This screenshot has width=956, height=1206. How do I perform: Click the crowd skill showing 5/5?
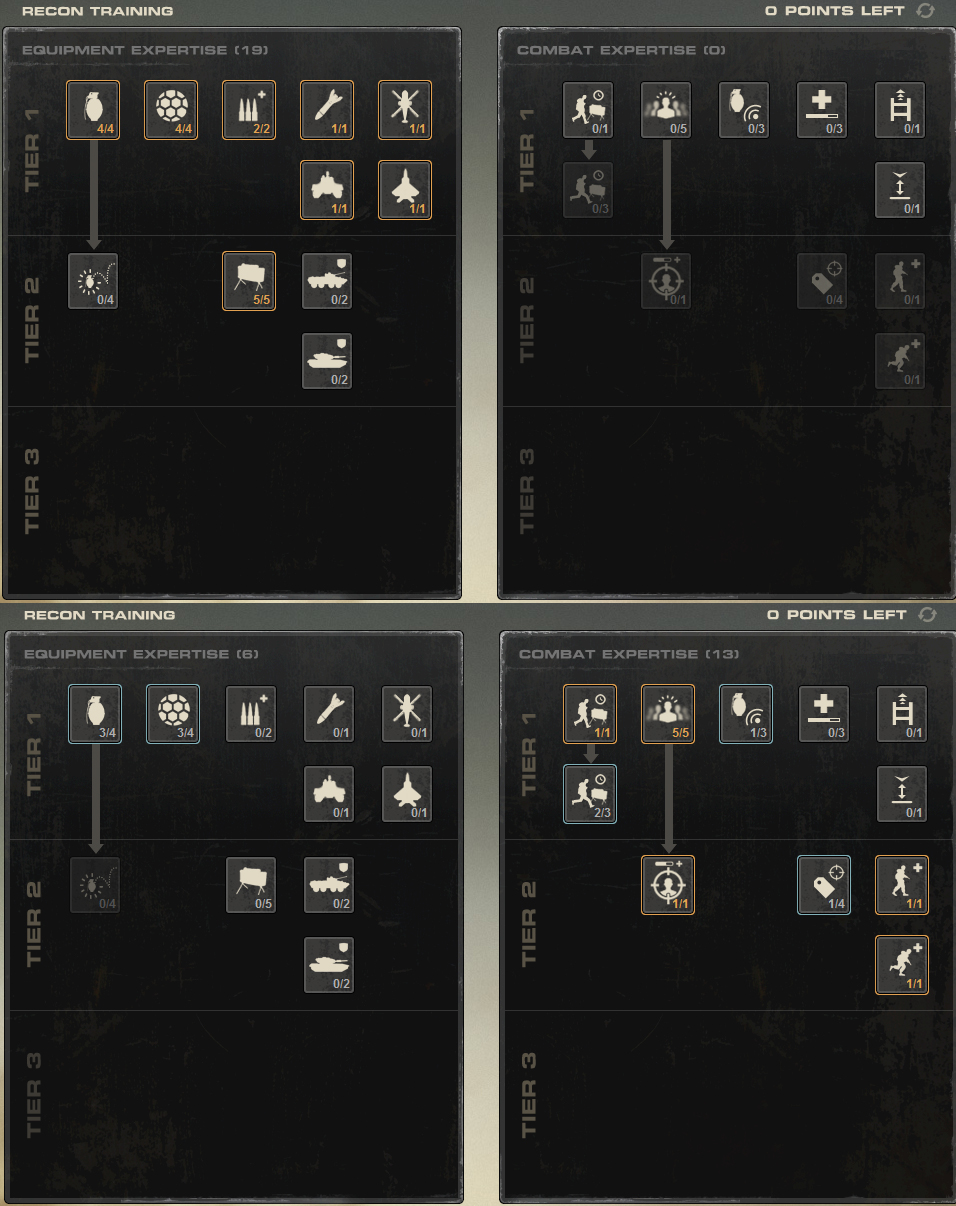667,714
